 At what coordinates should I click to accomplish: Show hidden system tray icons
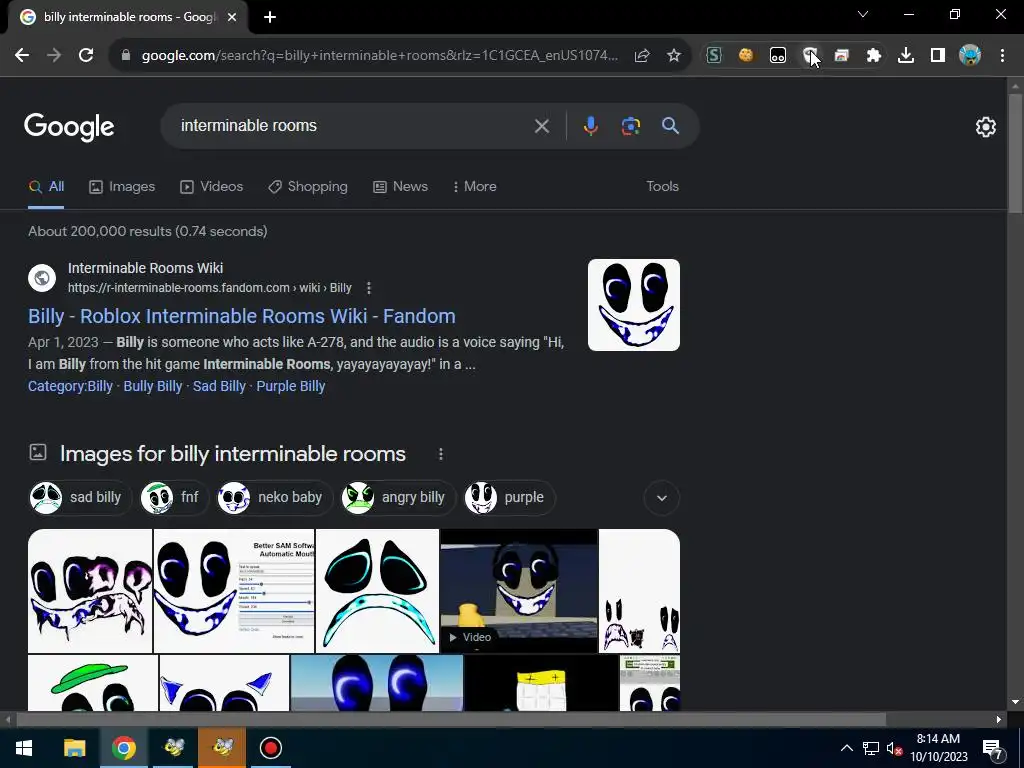tap(846, 748)
